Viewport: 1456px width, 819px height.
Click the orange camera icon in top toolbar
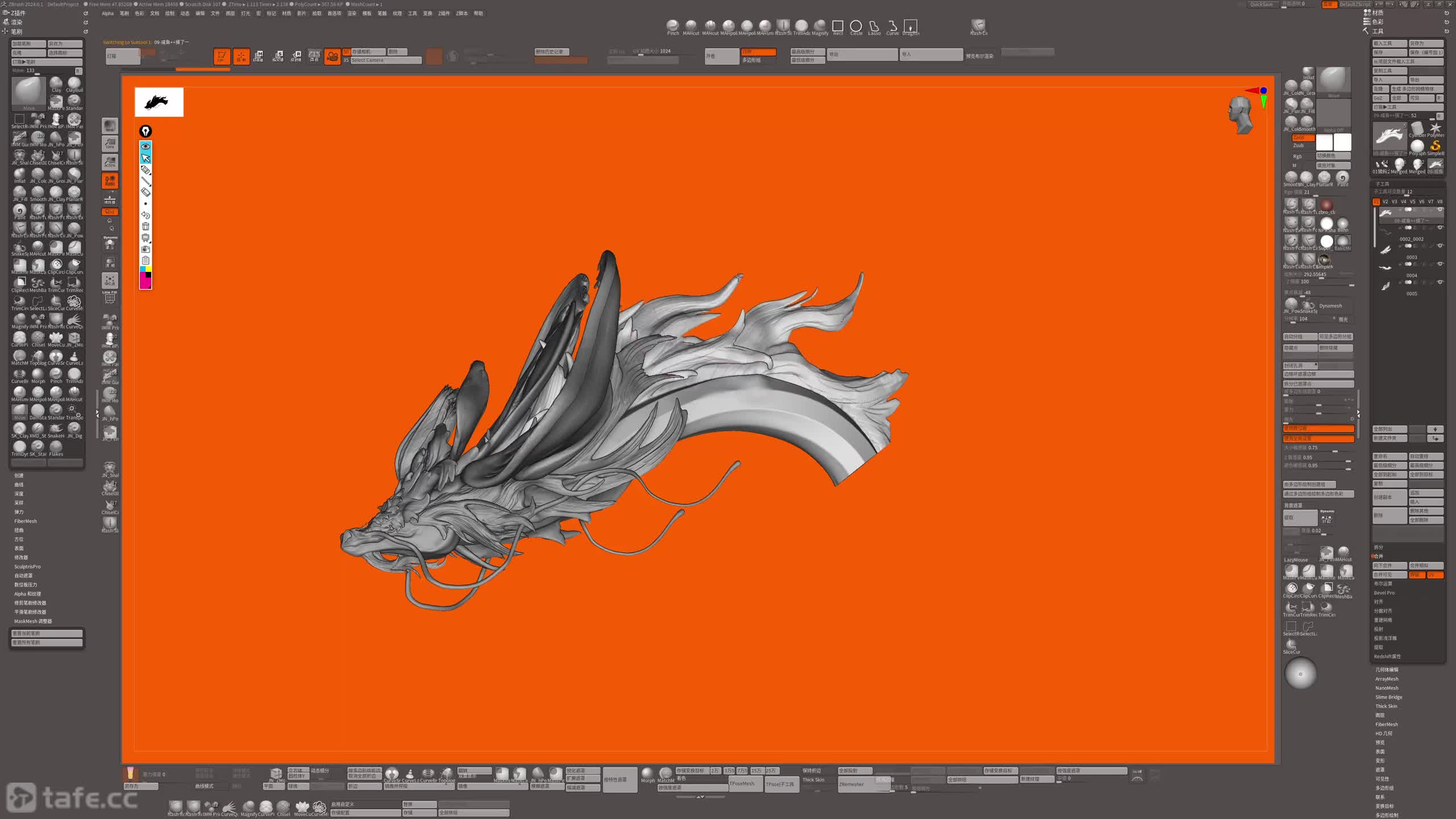click(332, 56)
